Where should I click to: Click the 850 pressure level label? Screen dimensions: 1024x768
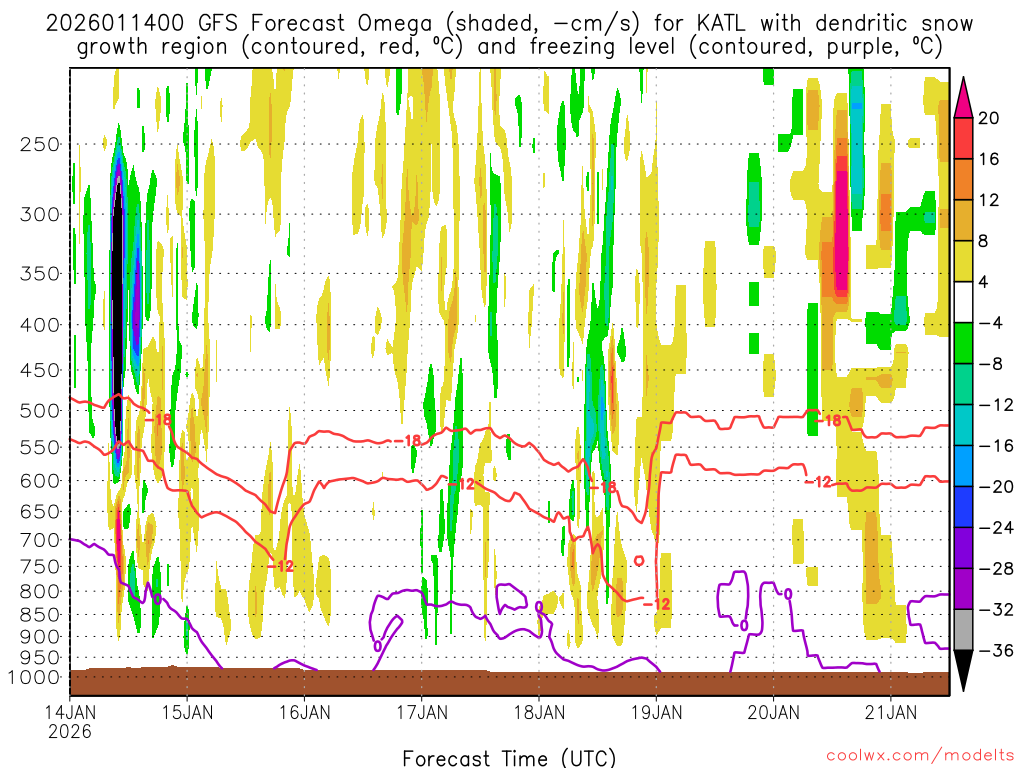pyautogui.click(x=40, y=615)
